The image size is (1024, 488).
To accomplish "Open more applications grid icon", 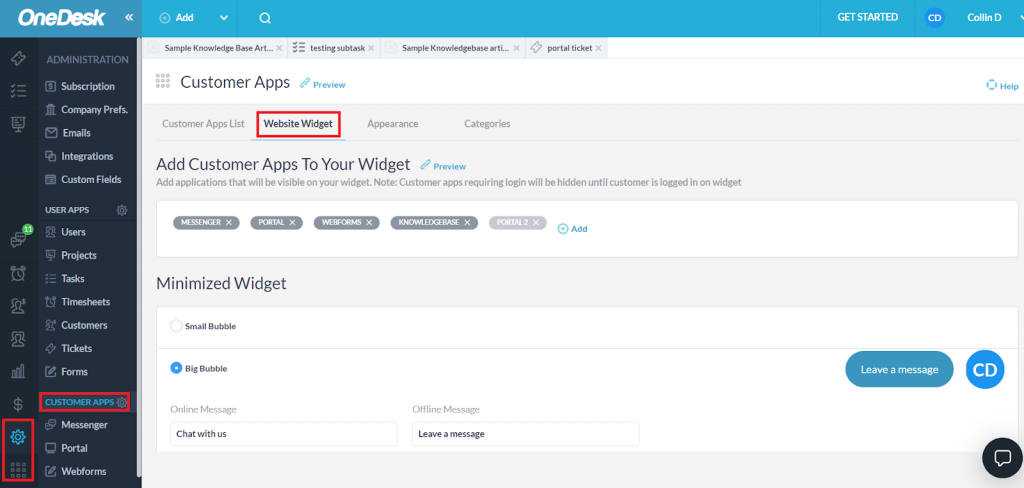I will tap(18, 469).
